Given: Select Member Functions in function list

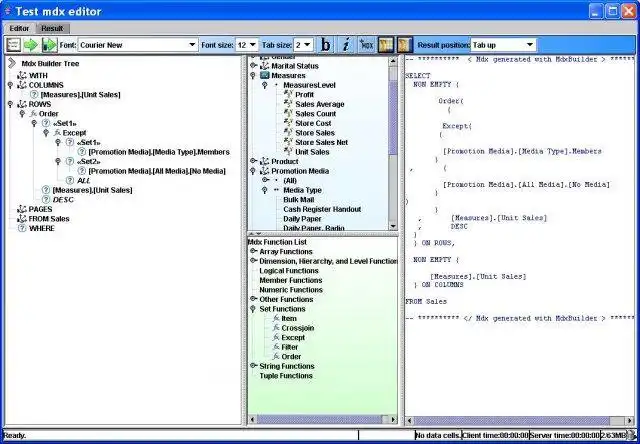Looking at the screenshot, I should [291, 280].
